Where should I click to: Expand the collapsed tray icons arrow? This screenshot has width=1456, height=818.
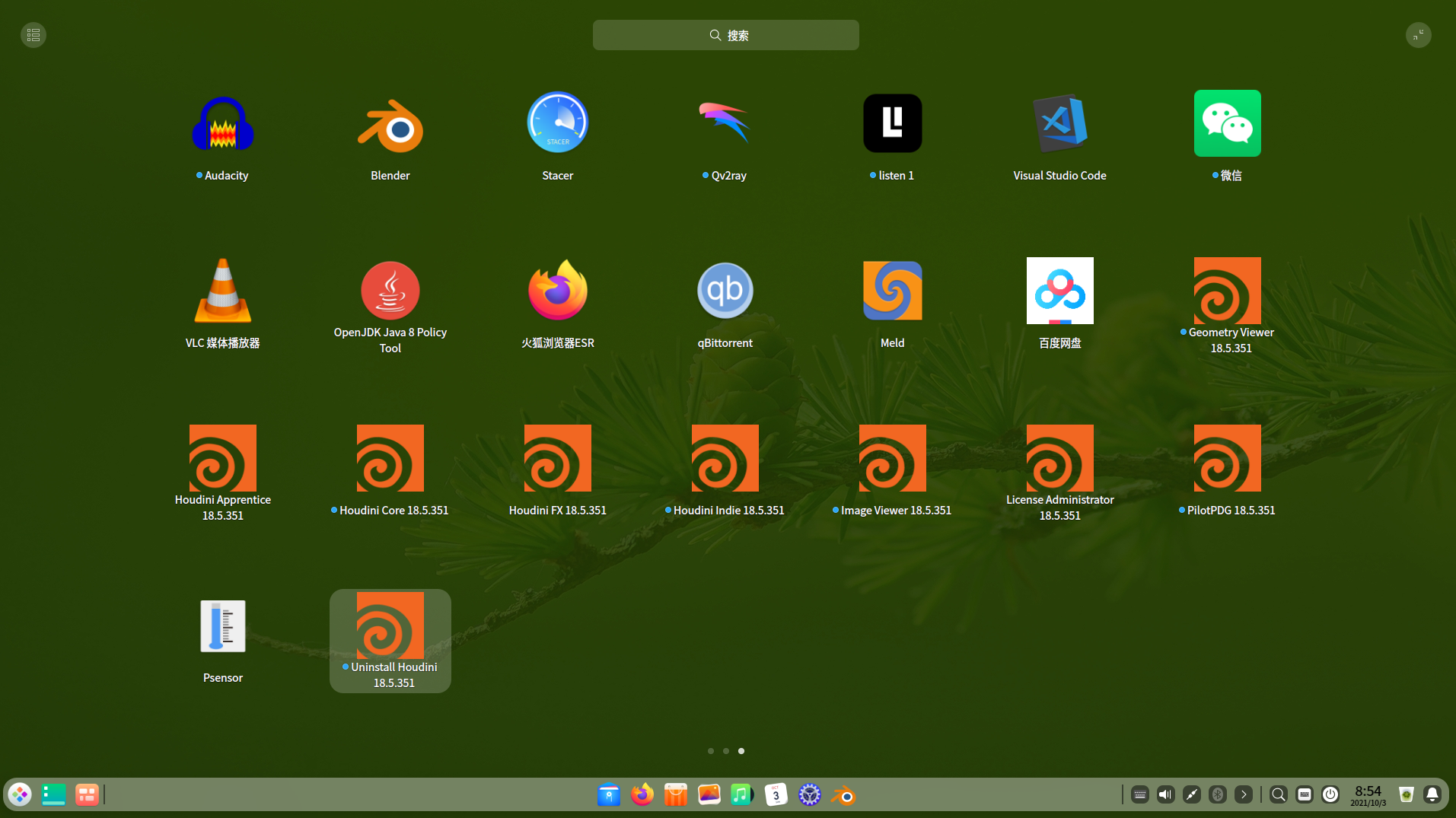pos(1243,795)
